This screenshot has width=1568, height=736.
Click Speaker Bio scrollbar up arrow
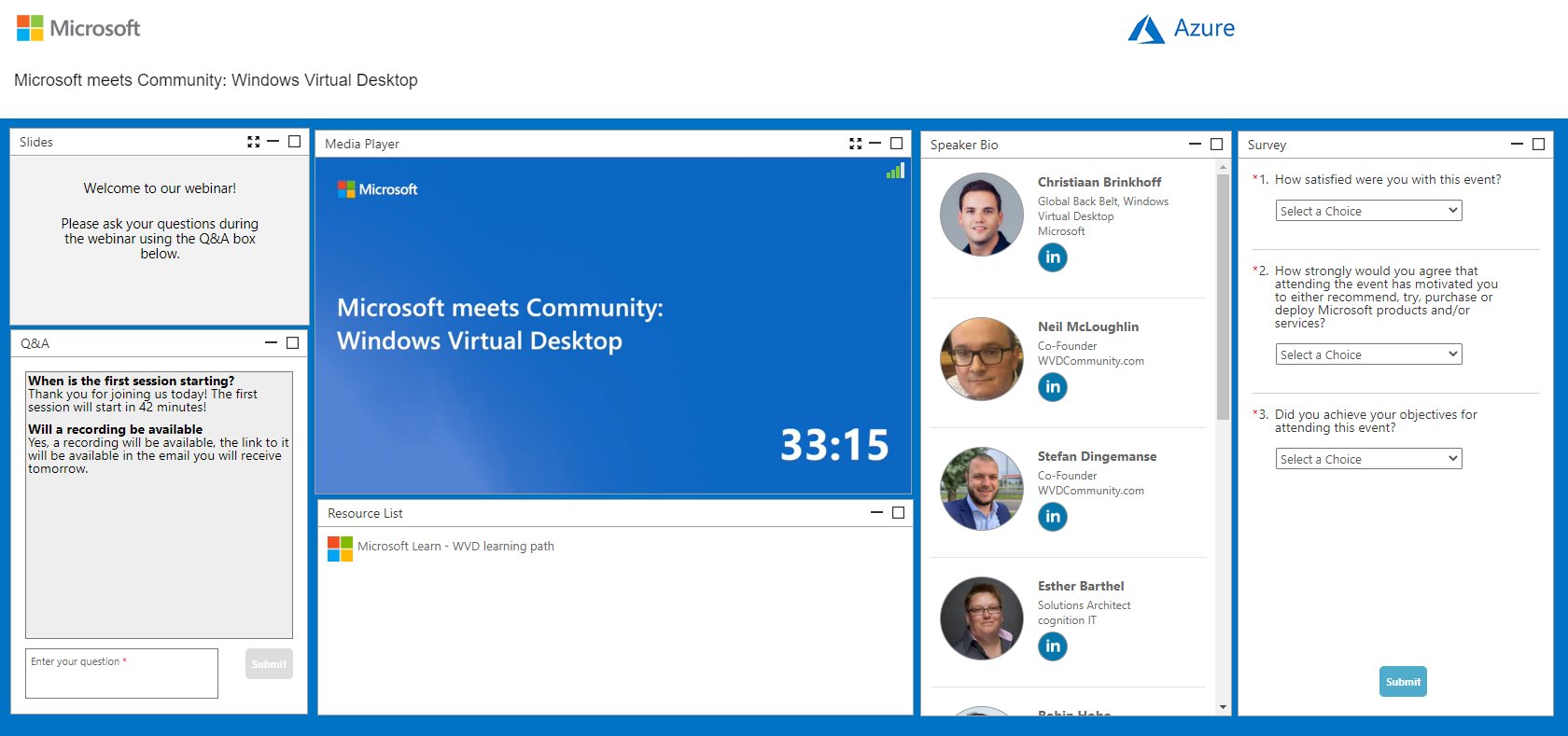[1223, 167]
